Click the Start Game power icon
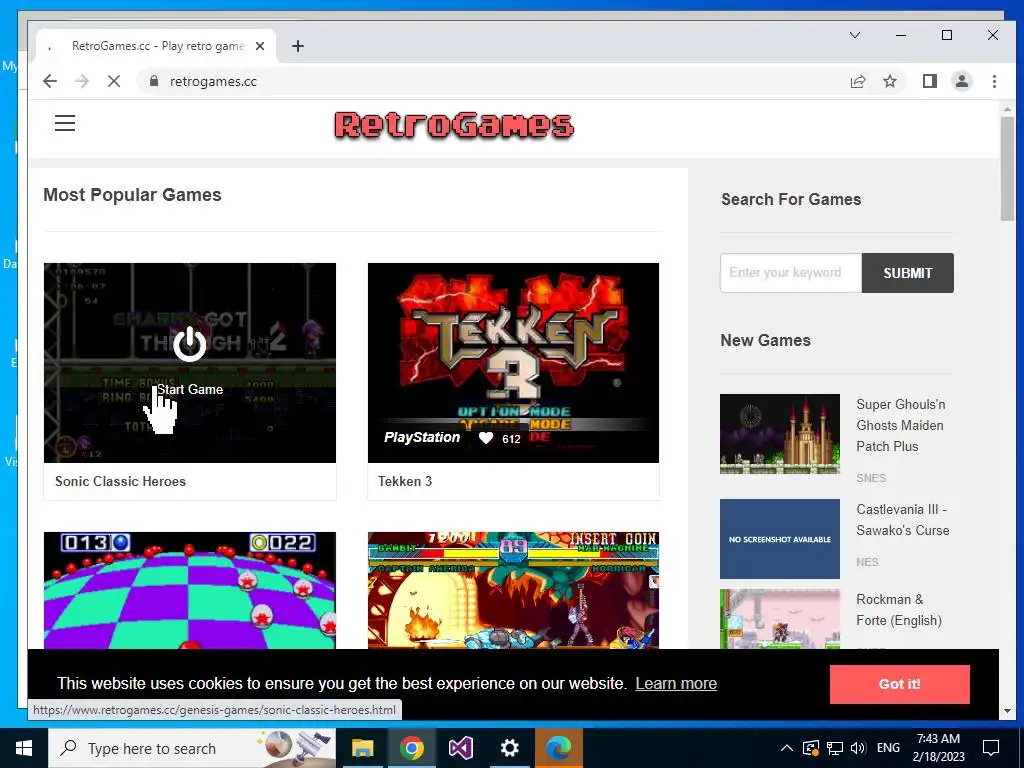 point(189,344)
